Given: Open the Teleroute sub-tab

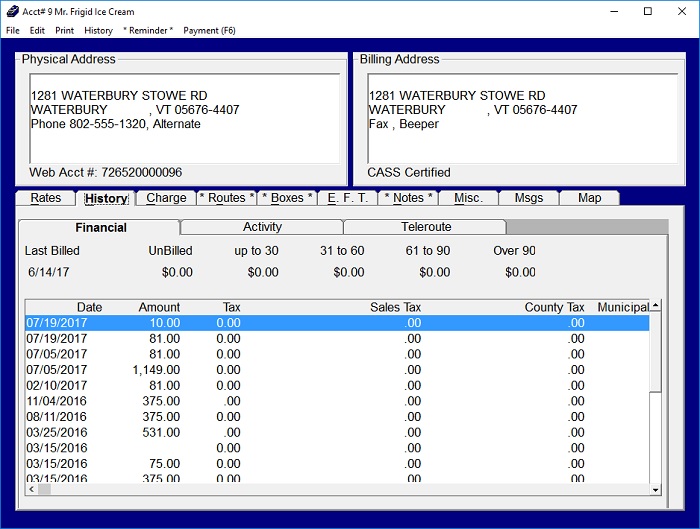Looking at the screenshot, I should (426, 227).
